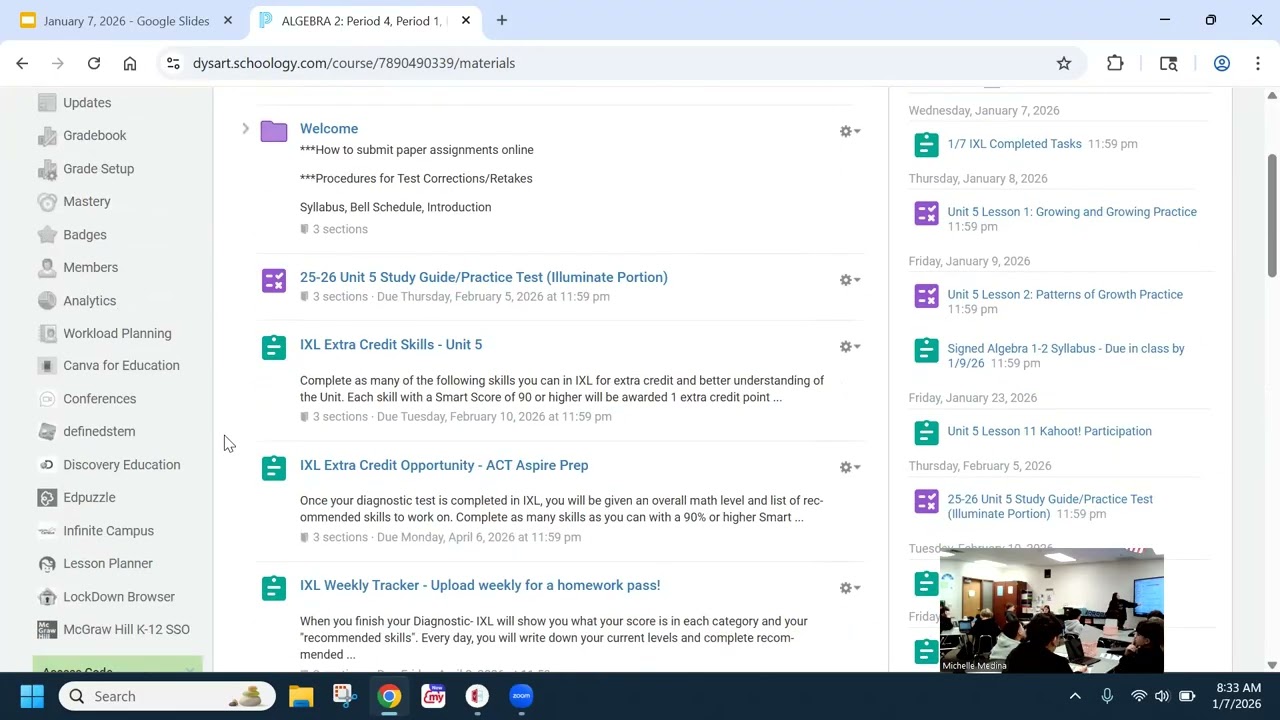Switch to the January 7, 2026 Google Slides tab
This screenshot has width=1280, height=720.
pyautogui.click(x=126, y=20)
